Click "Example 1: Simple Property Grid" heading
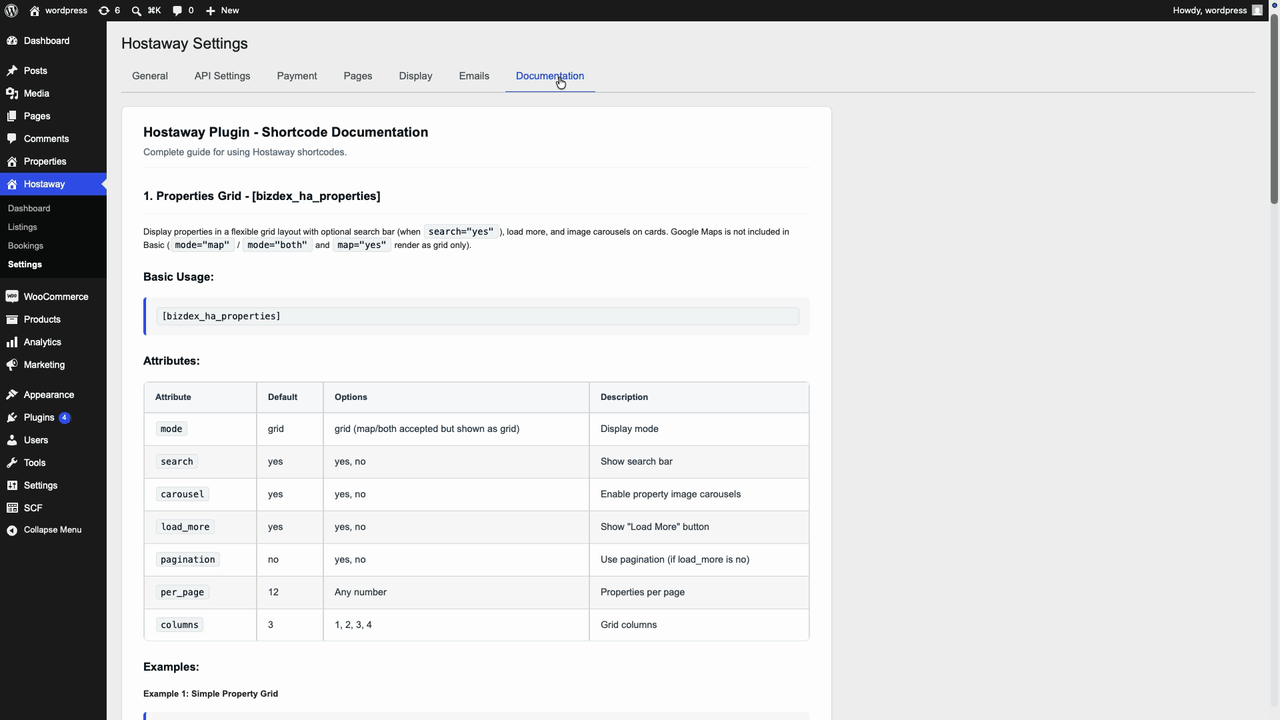The height and width of the screenshot is (720, 1280). (x=211, y=694)
